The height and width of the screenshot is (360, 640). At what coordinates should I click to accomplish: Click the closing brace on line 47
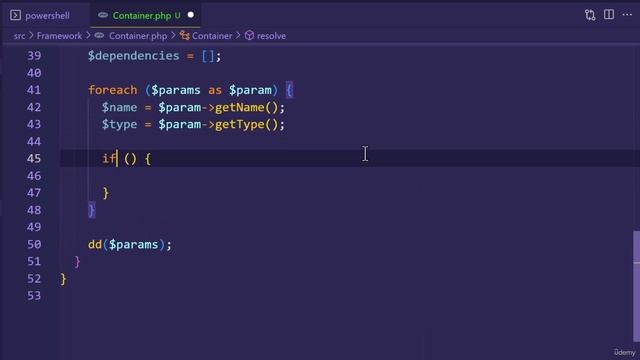[106, 193]
